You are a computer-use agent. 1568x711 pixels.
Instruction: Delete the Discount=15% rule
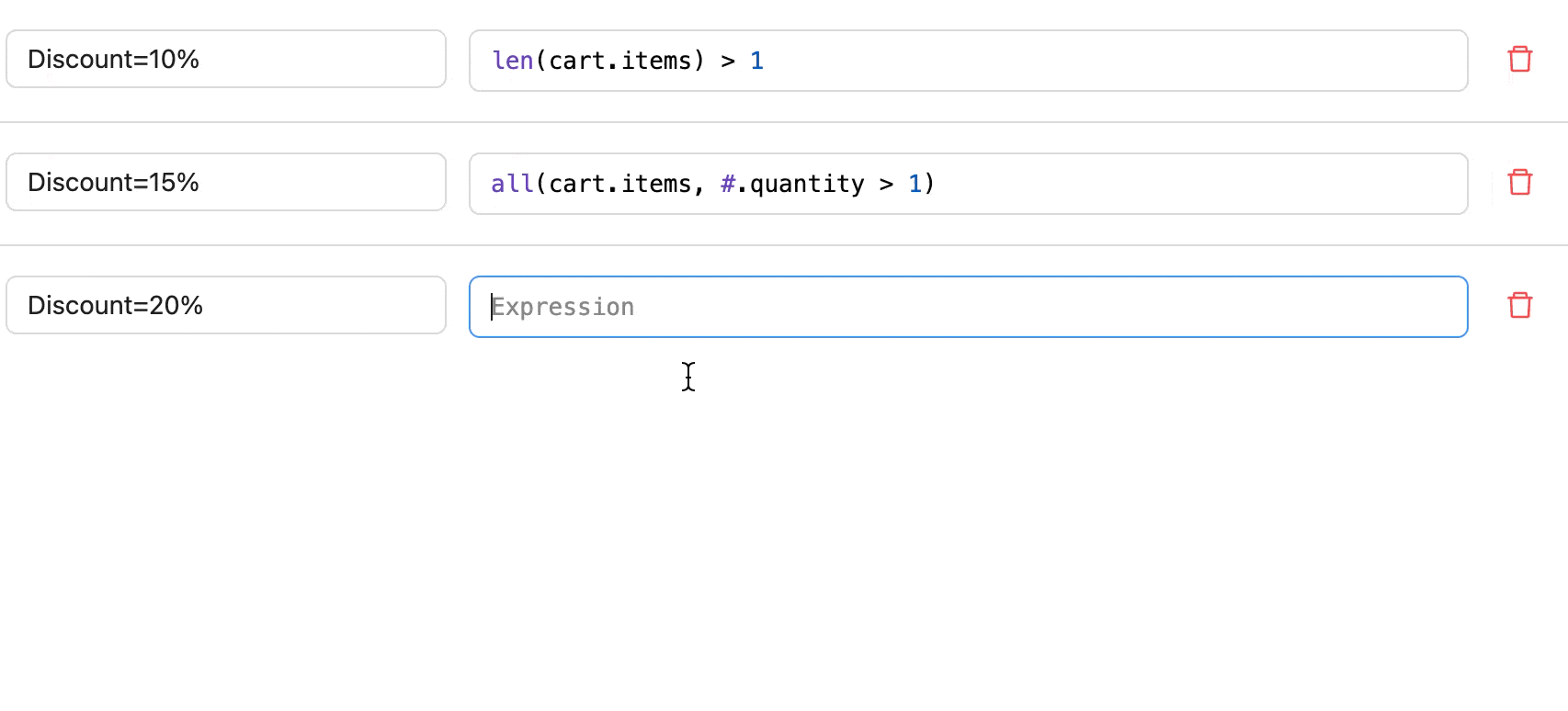(1519, 182)
